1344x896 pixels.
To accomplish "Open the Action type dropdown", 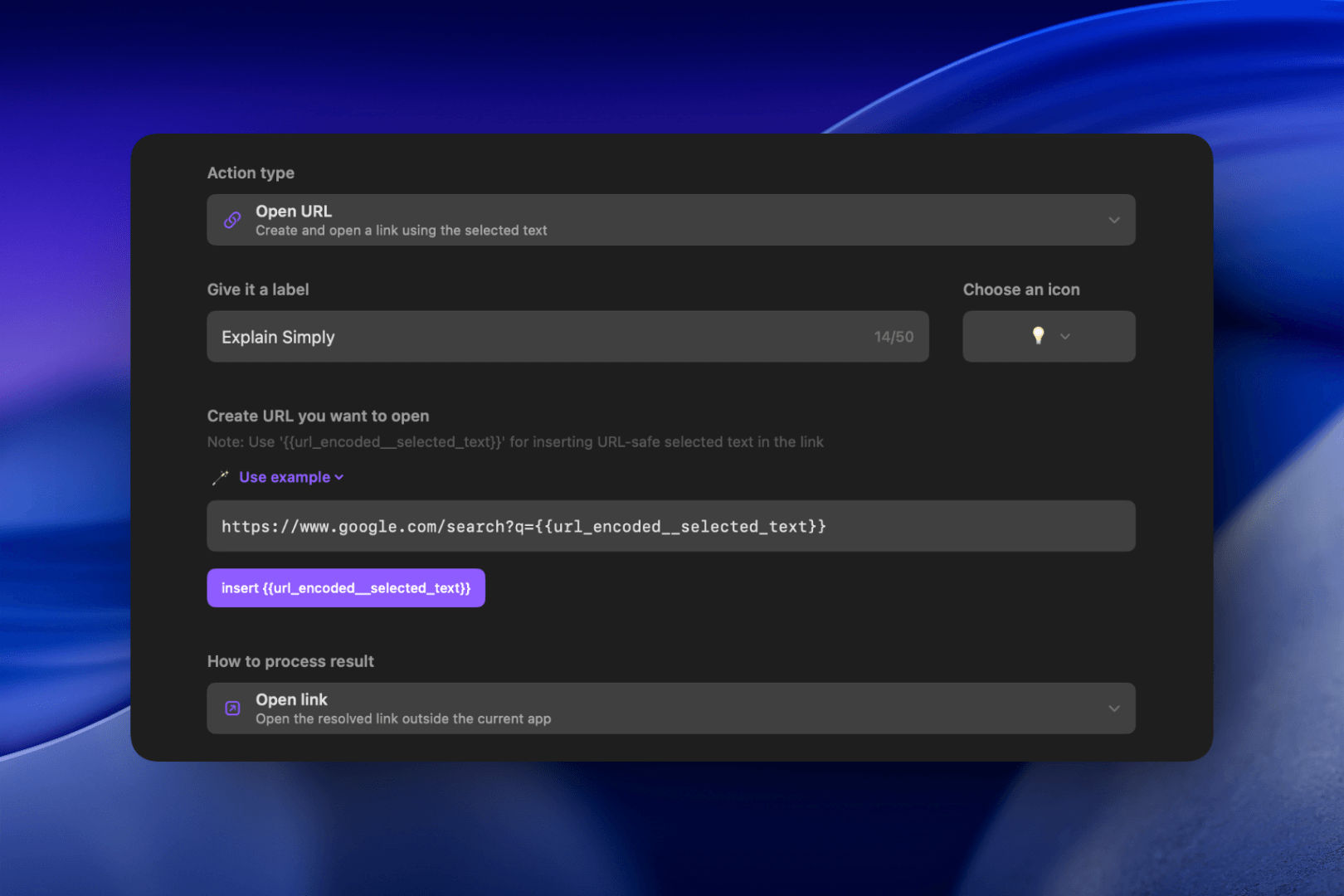I will [x=670, y=220].
